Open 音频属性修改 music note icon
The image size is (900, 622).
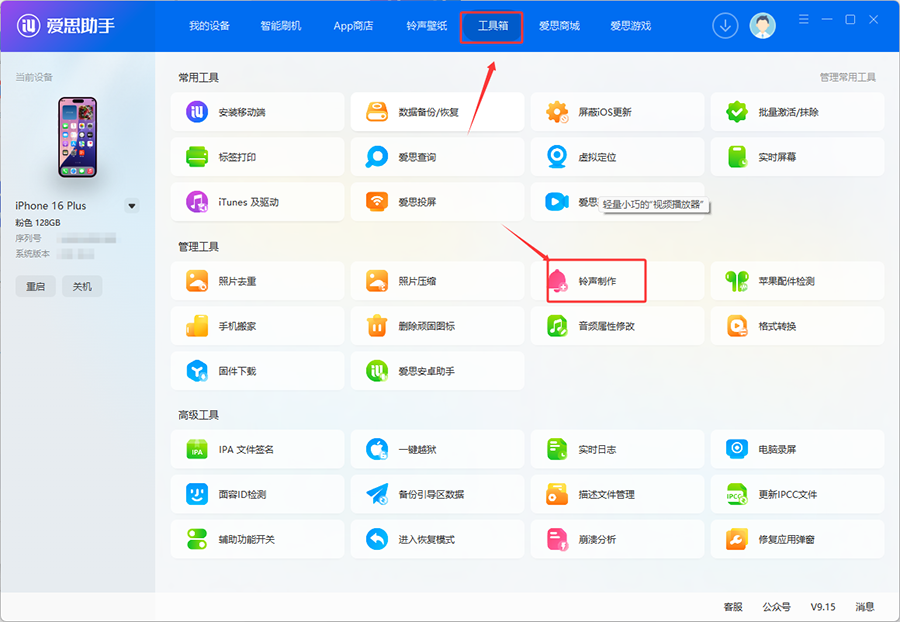point(557,326)
